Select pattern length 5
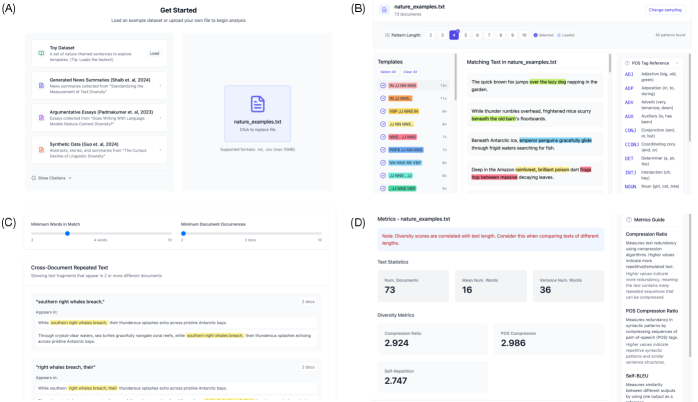The image size is (698, 402). click(x=466, y=35)
